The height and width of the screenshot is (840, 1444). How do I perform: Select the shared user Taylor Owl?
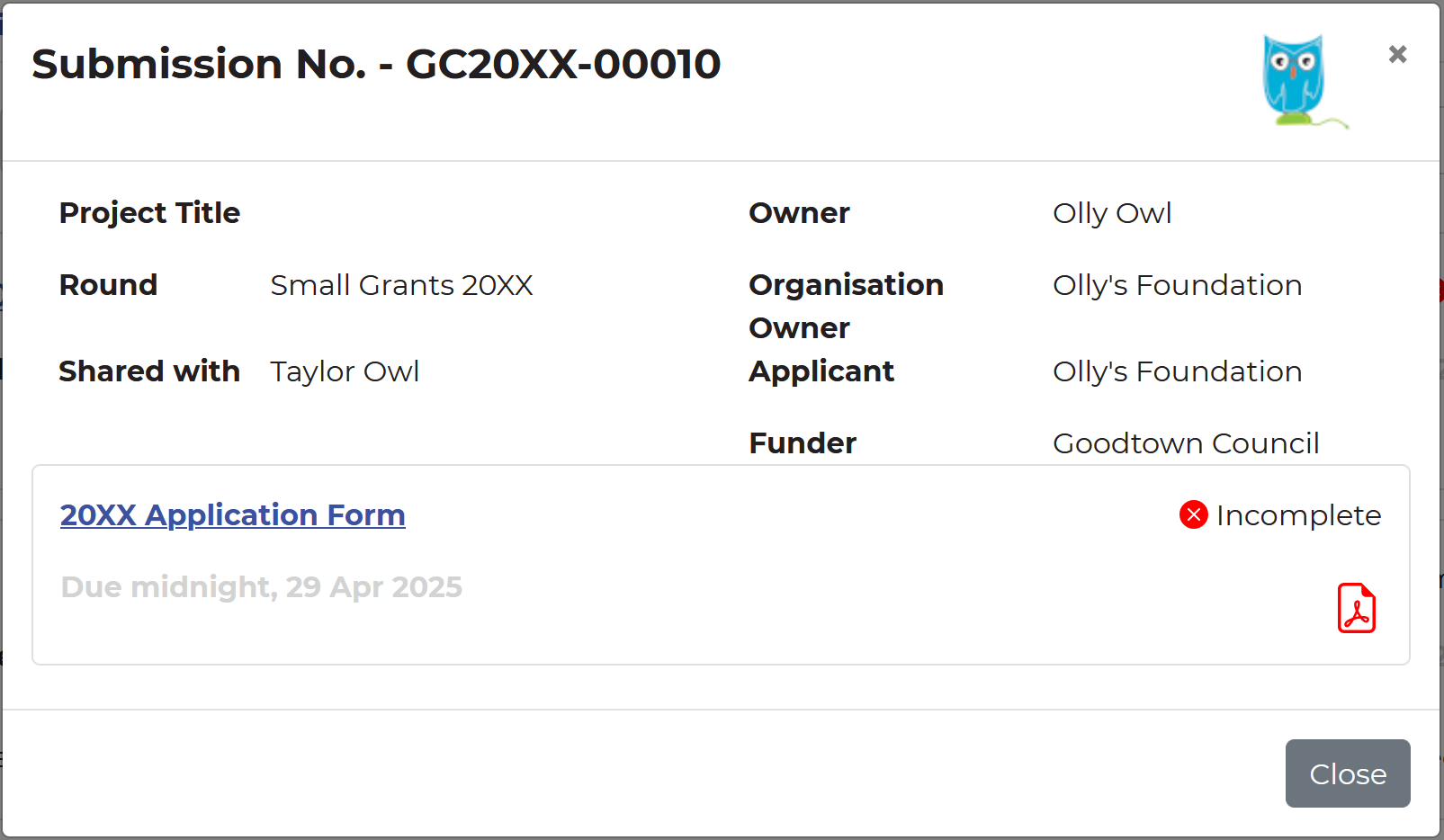(345, 371)
